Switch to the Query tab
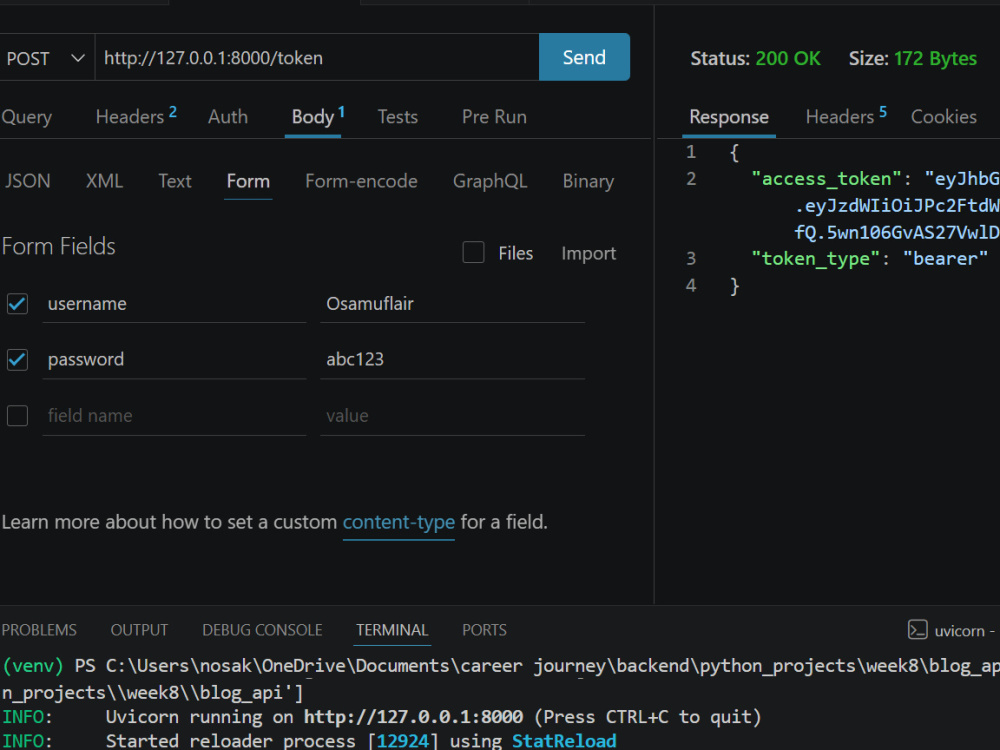Image resolution: width=1000 pixels, height=750 pixels. pos(27,117)
